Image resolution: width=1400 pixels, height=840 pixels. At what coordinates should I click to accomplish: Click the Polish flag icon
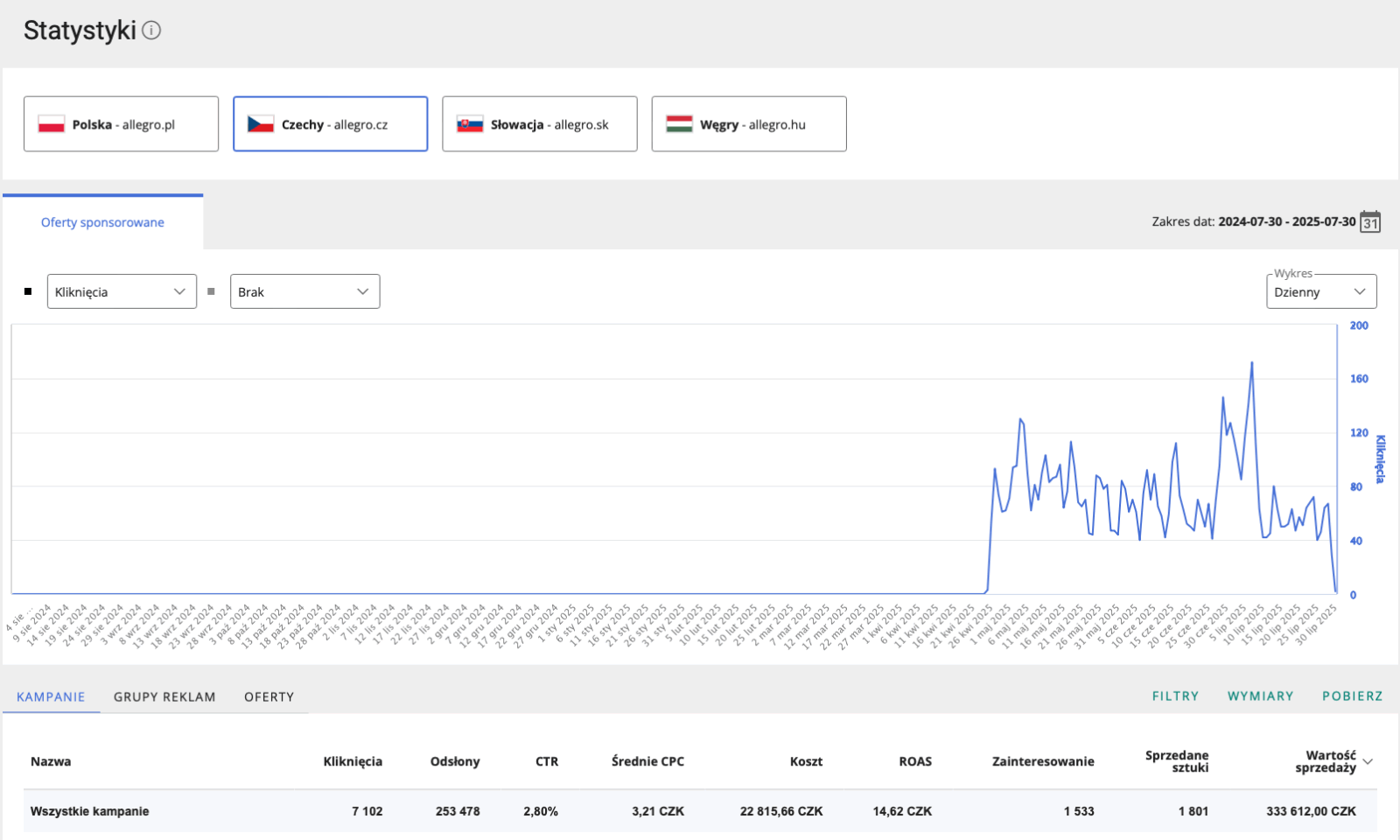(x=52, y=124)
